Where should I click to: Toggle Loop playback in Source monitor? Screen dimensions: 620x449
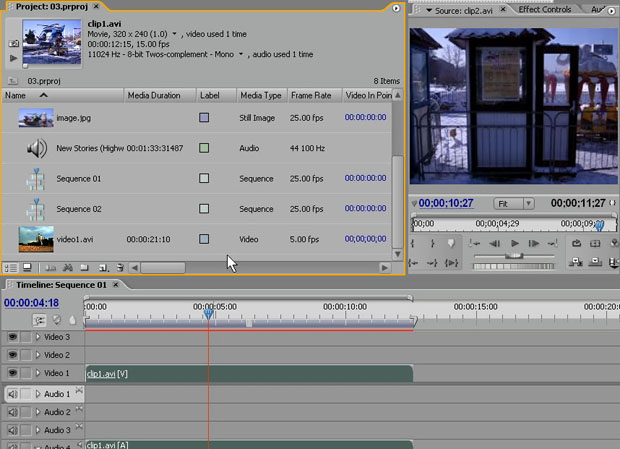577,243
